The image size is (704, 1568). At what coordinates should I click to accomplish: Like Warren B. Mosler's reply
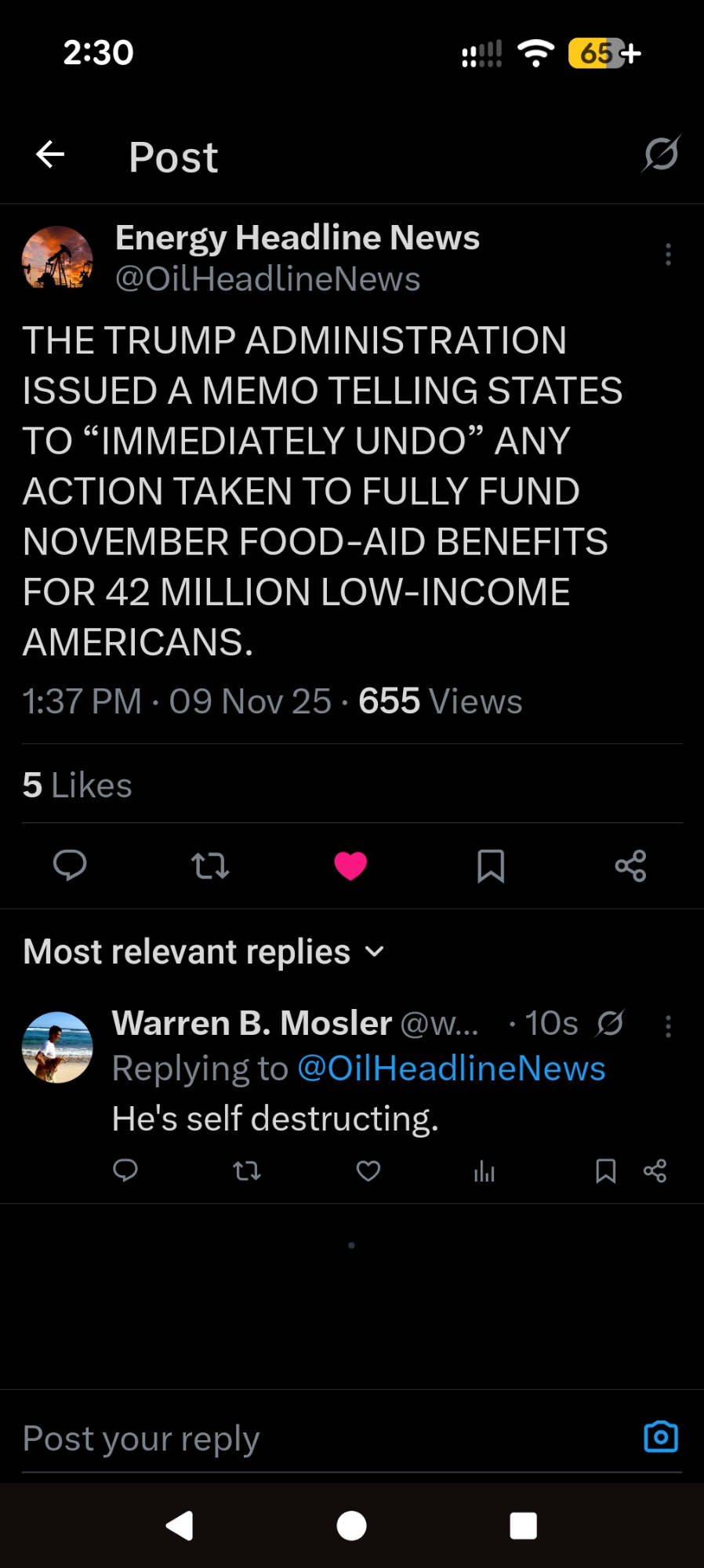(368, 1171)
